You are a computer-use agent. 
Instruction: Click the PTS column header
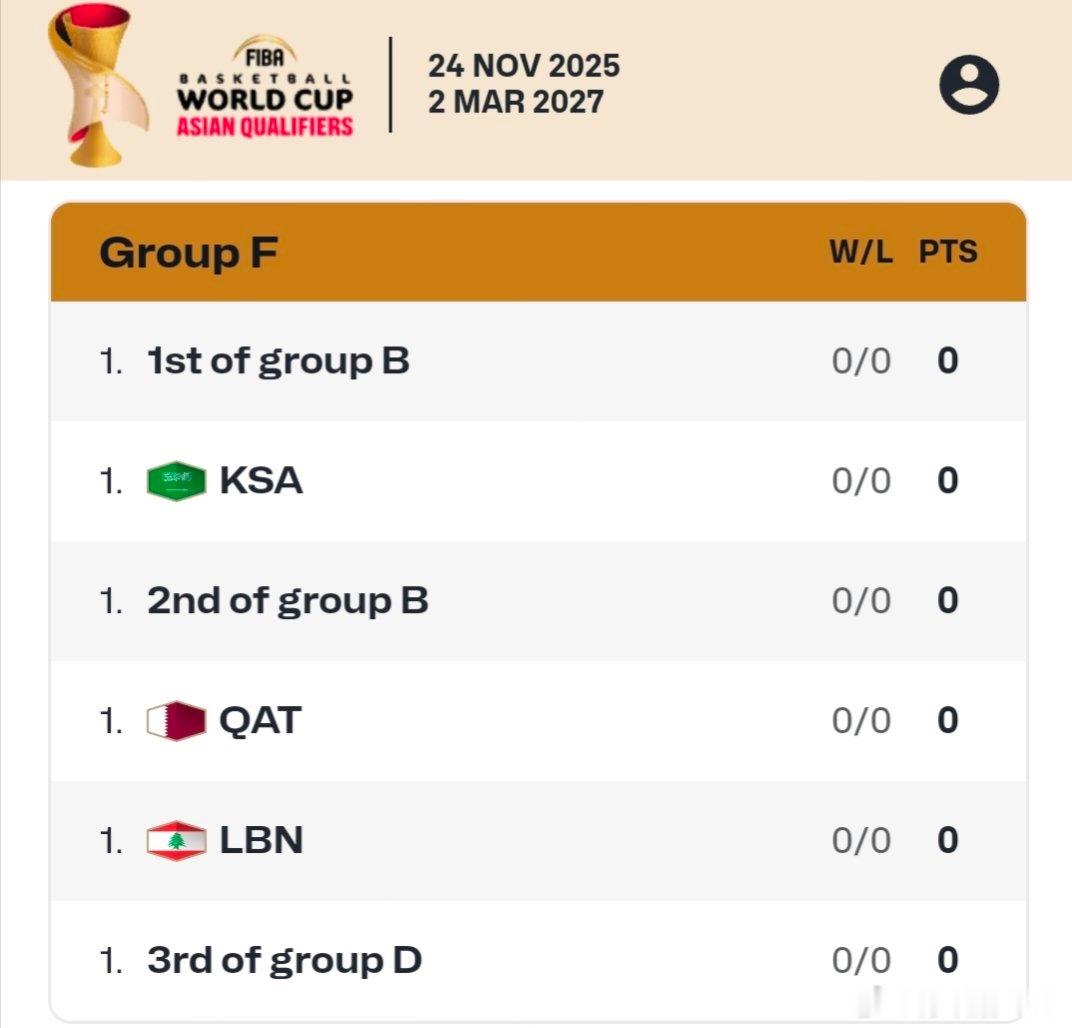(x=948, y=252)
